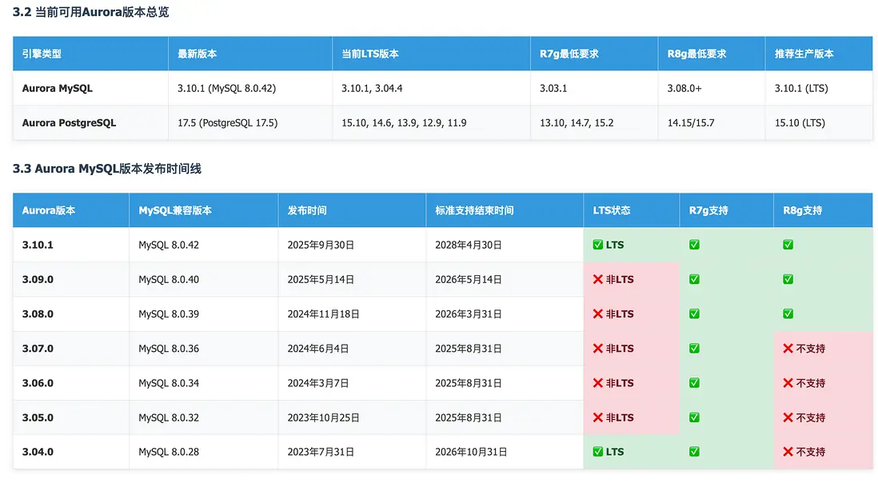The image size is (878, 483).
Task: Click the red X 非LTS icon for 3.06.0
Action: [597, 383]
